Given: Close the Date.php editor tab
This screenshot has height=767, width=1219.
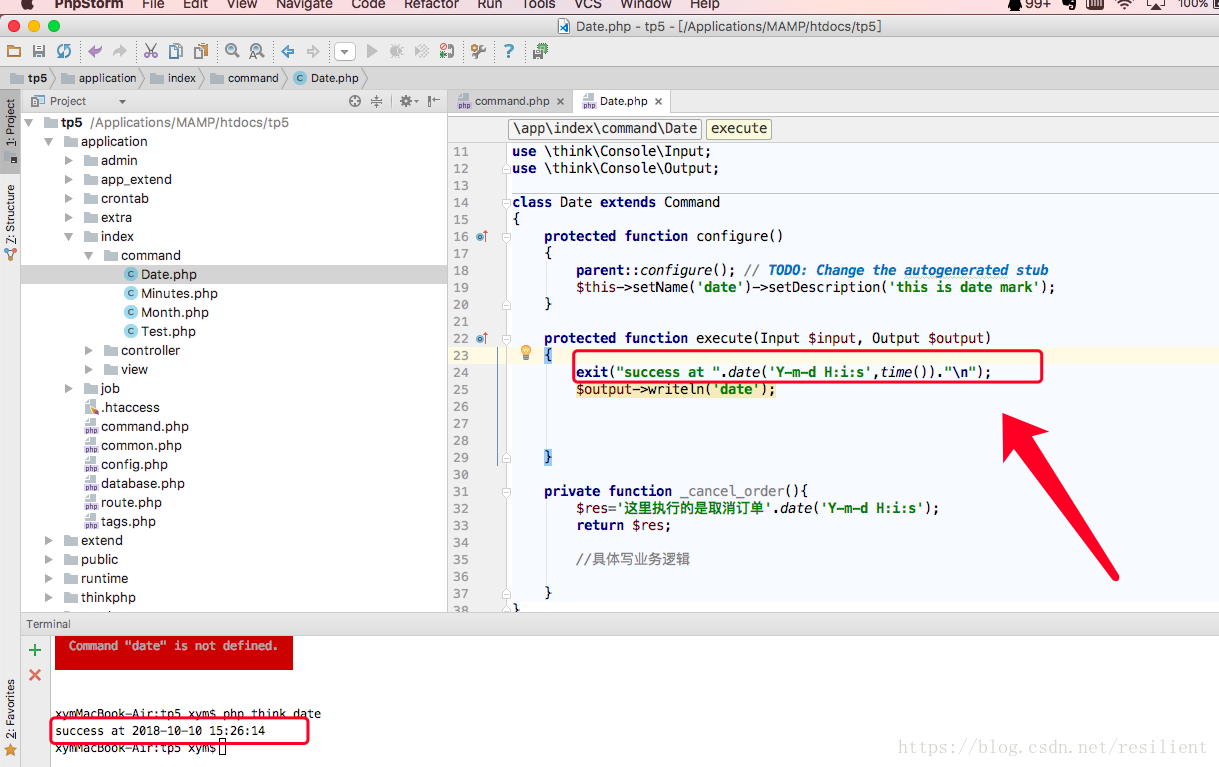Looking at the screenshot, I should tap(658, 101).
